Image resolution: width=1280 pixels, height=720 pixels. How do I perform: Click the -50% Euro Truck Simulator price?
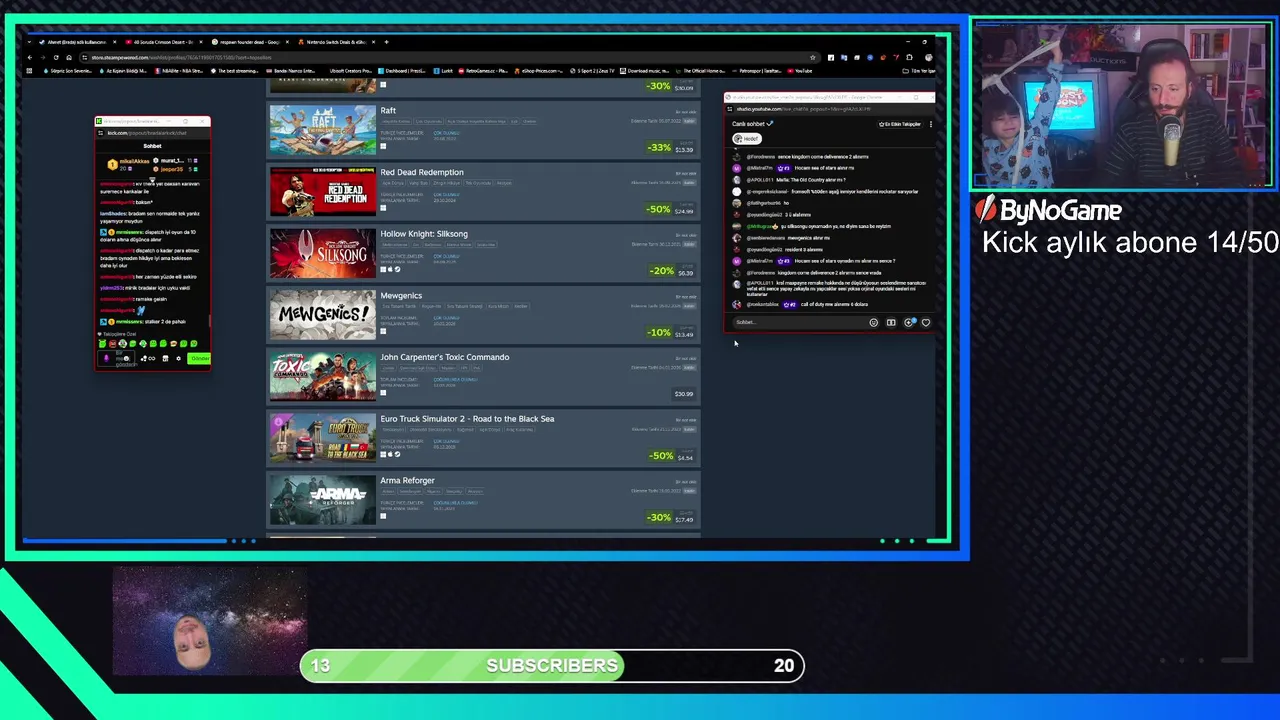(x=672, y=456)
